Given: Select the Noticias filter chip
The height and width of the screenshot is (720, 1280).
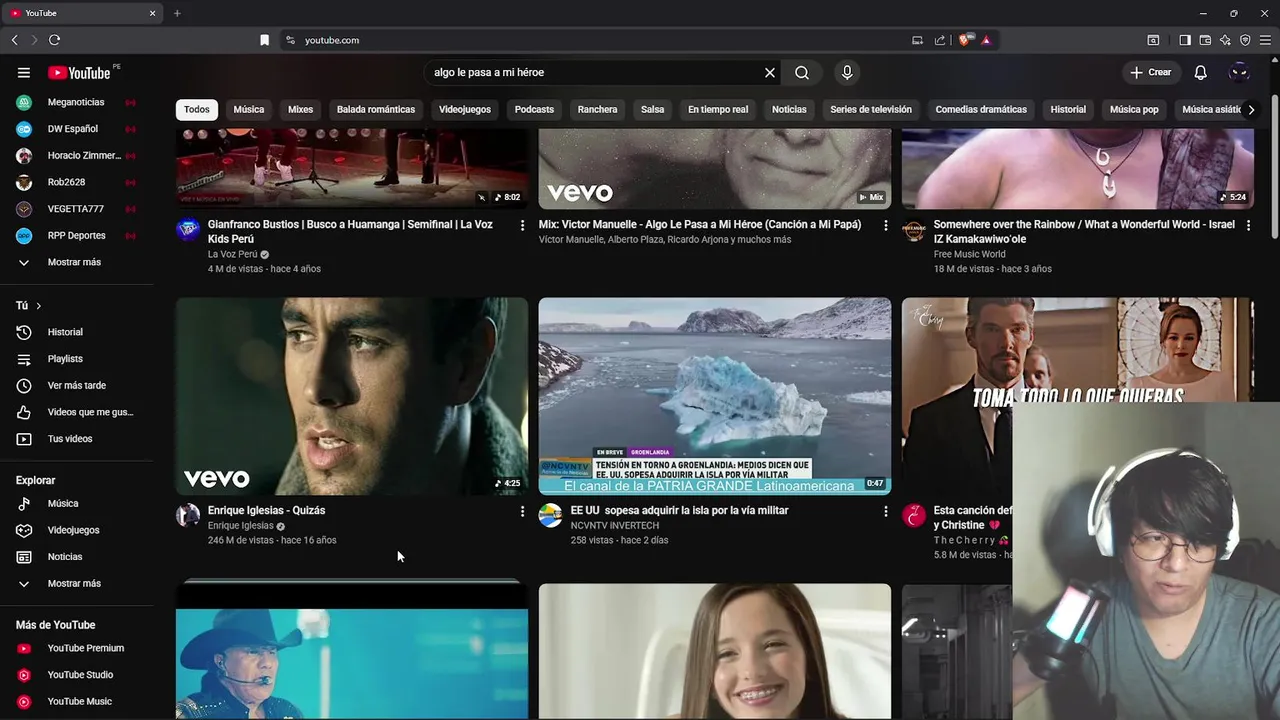Looking at the screenshot, I should (x=789, y=109).
